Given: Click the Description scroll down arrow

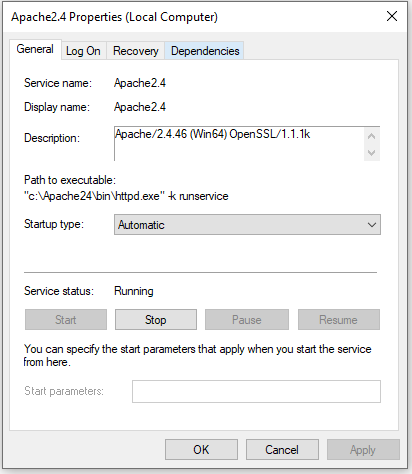Looking at the screenshot, I should click(372, 153).
